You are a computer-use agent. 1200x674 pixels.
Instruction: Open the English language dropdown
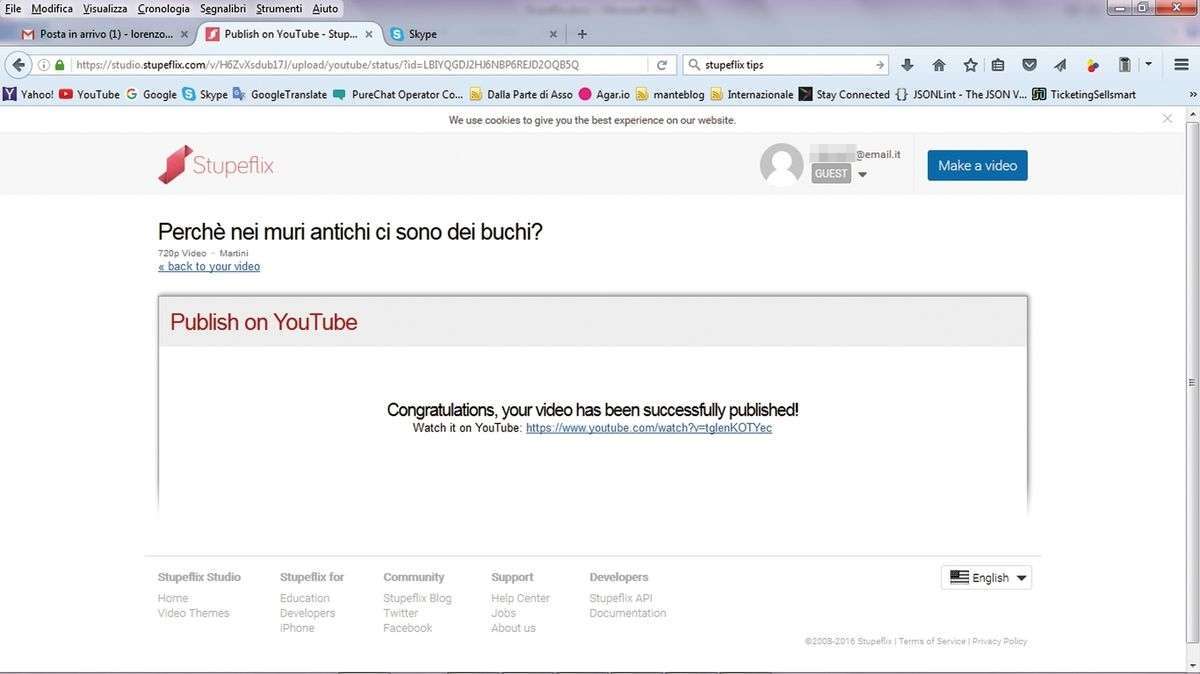pyautogui.click(x=986, y=577)
